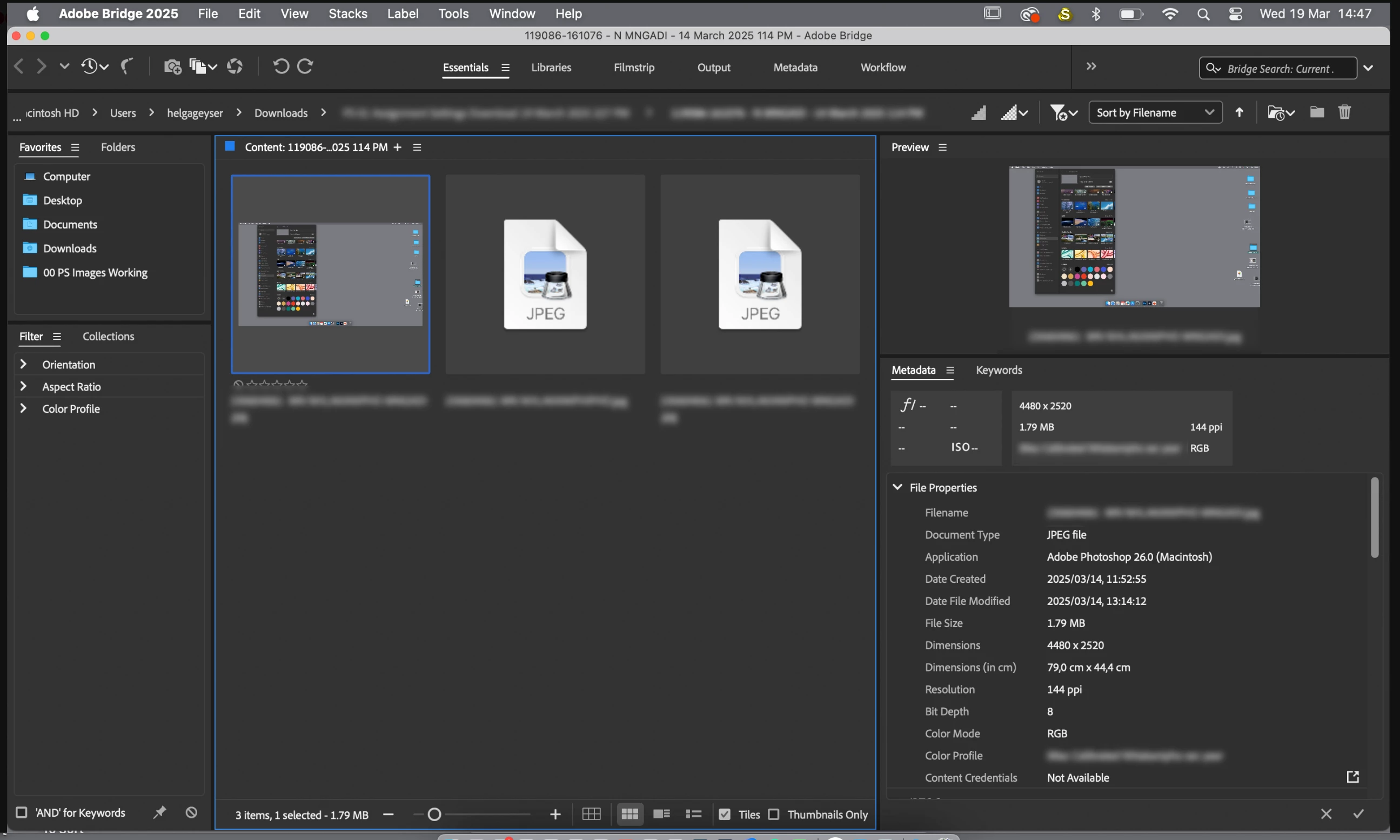This screenshot has width=1400, height=840.
Task: Open the Sort by Filename dropdown
Action: [1155, 113]
